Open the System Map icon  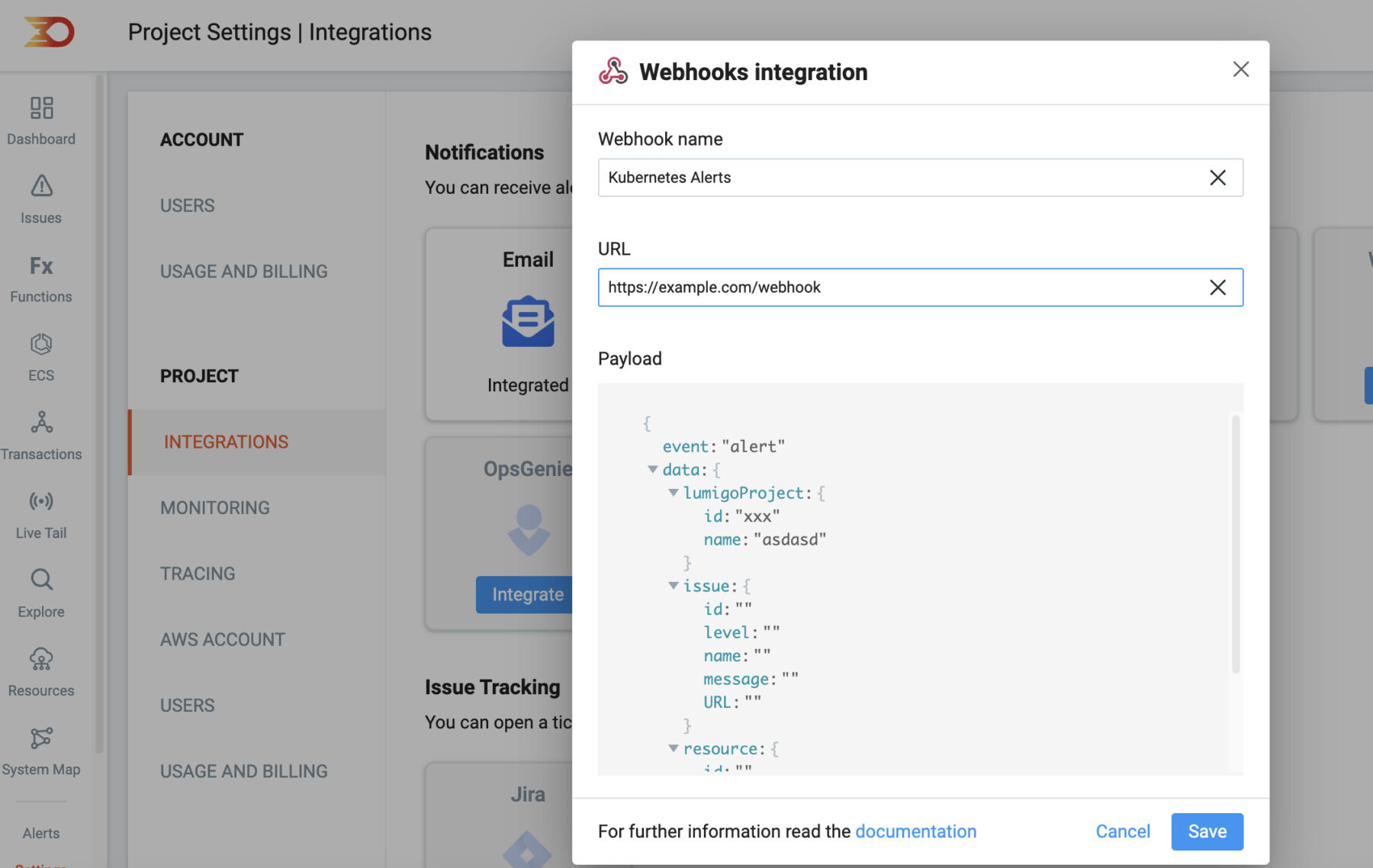(41, 738)
